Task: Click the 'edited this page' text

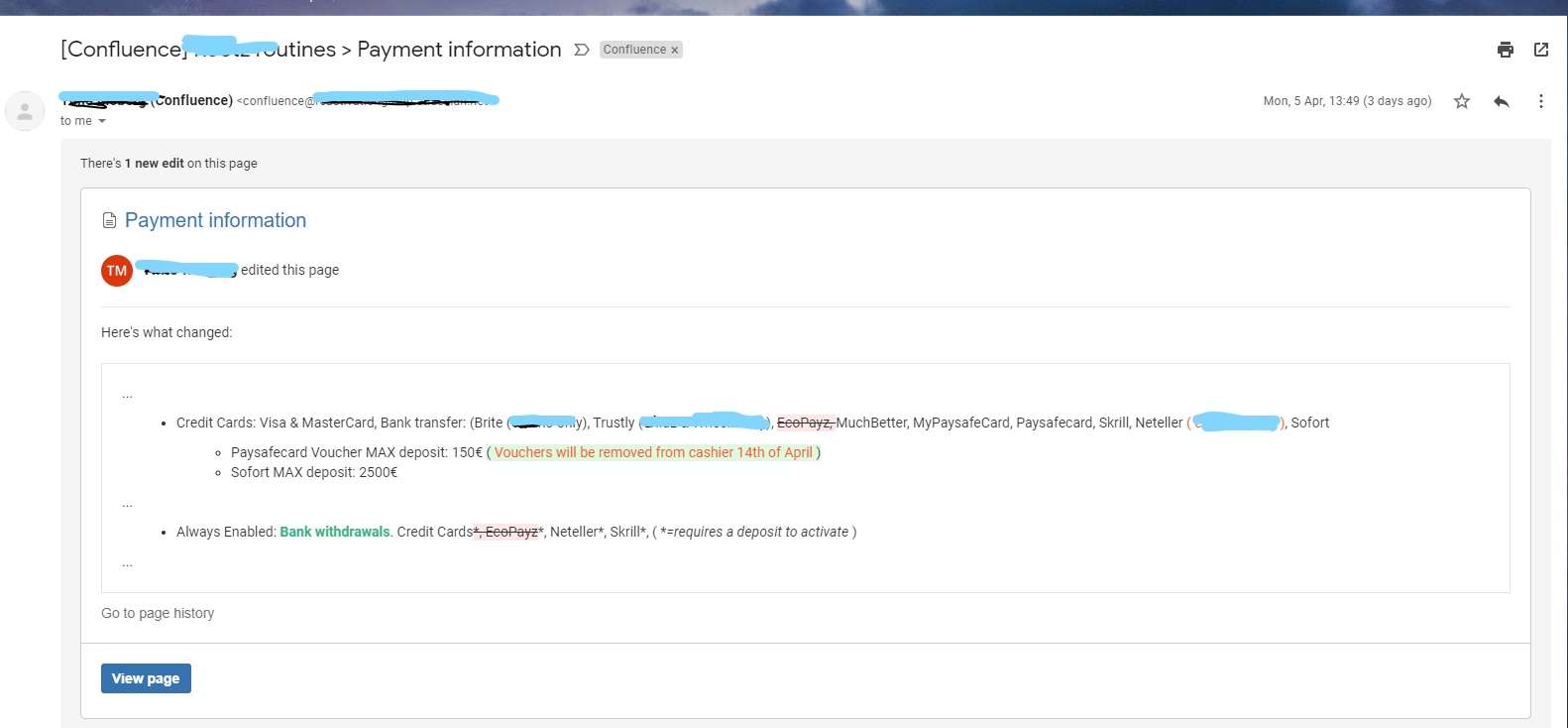Action: coord(289,270)
